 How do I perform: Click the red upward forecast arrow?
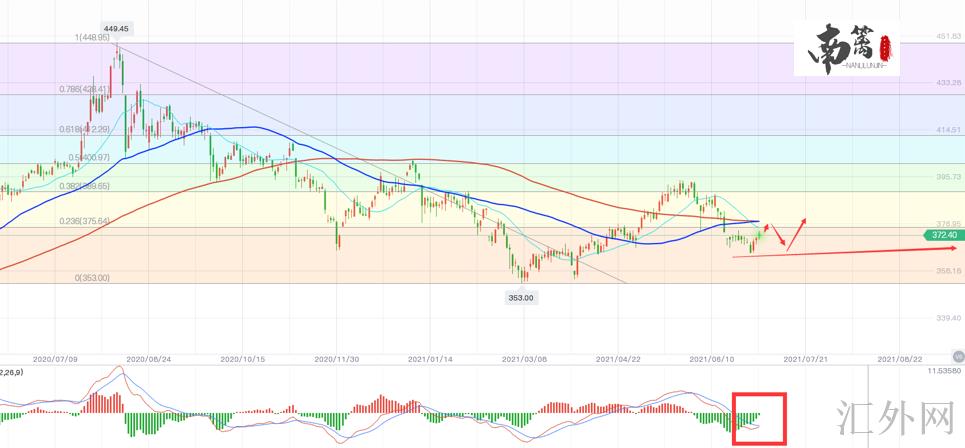(x=797, y=231)
